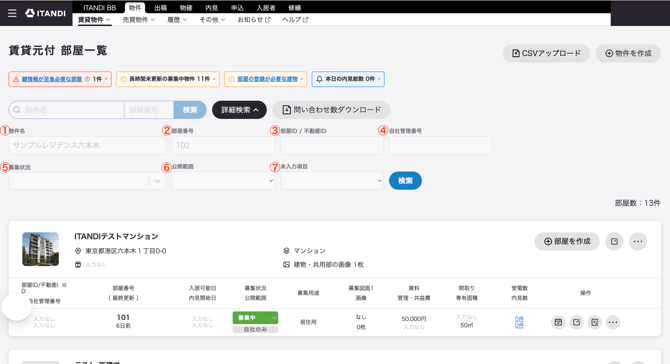Click the CSVアップロード button
This screenshot has height=364, width=670.
pos(546,53)
